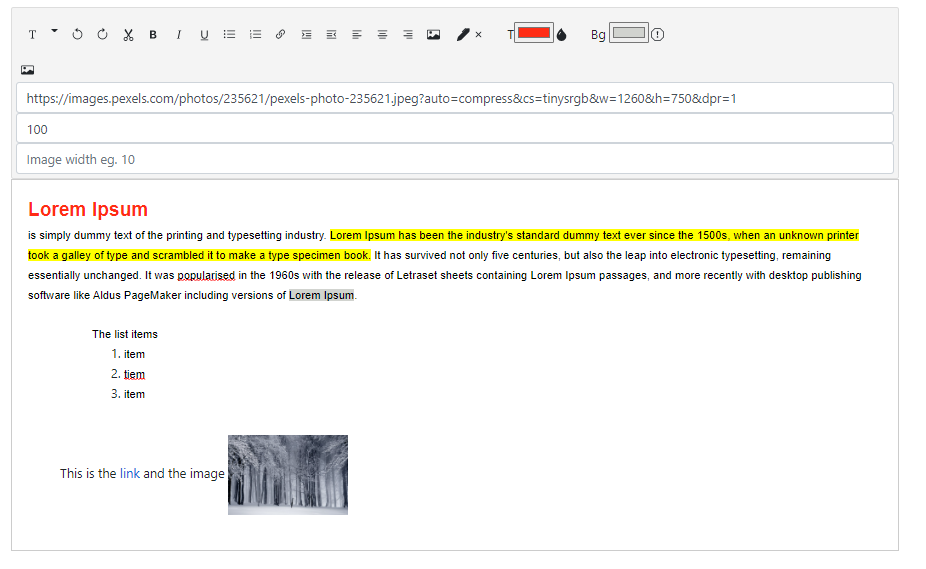Click the 'T' text color label
Screen dimensions: 926x569
[x=510, y=35]
